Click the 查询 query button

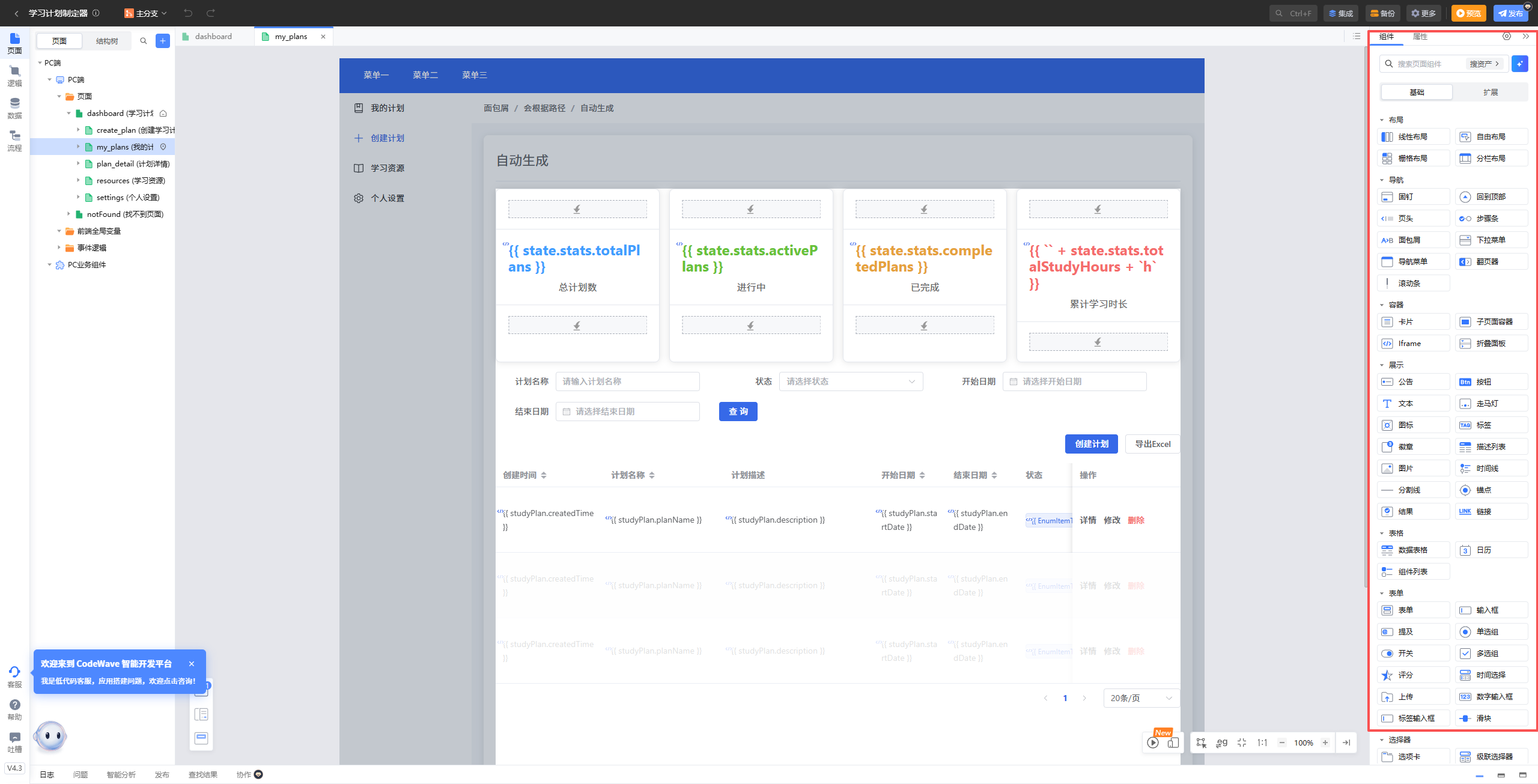(738, 412)
